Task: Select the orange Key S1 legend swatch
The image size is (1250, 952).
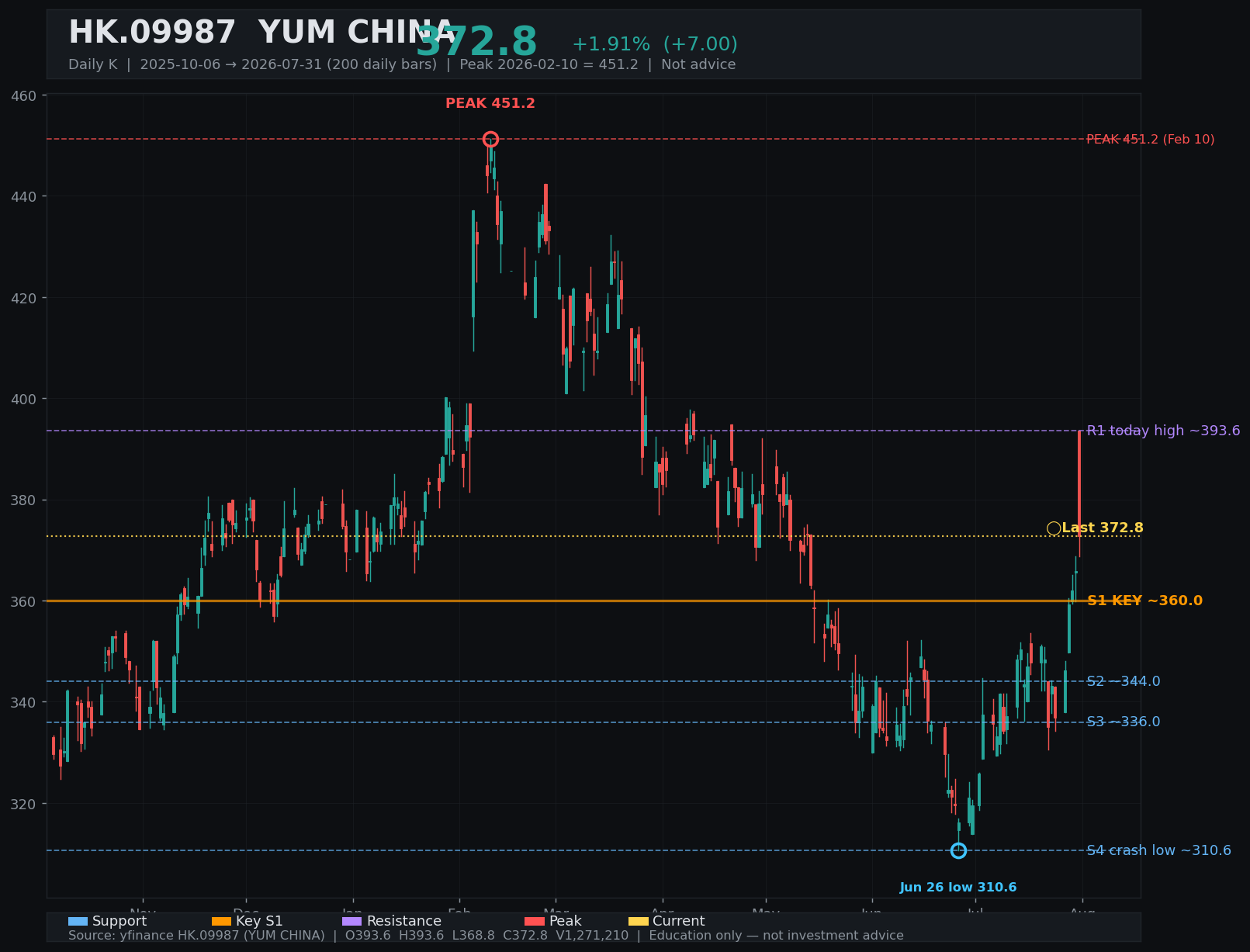Action: 221,921
